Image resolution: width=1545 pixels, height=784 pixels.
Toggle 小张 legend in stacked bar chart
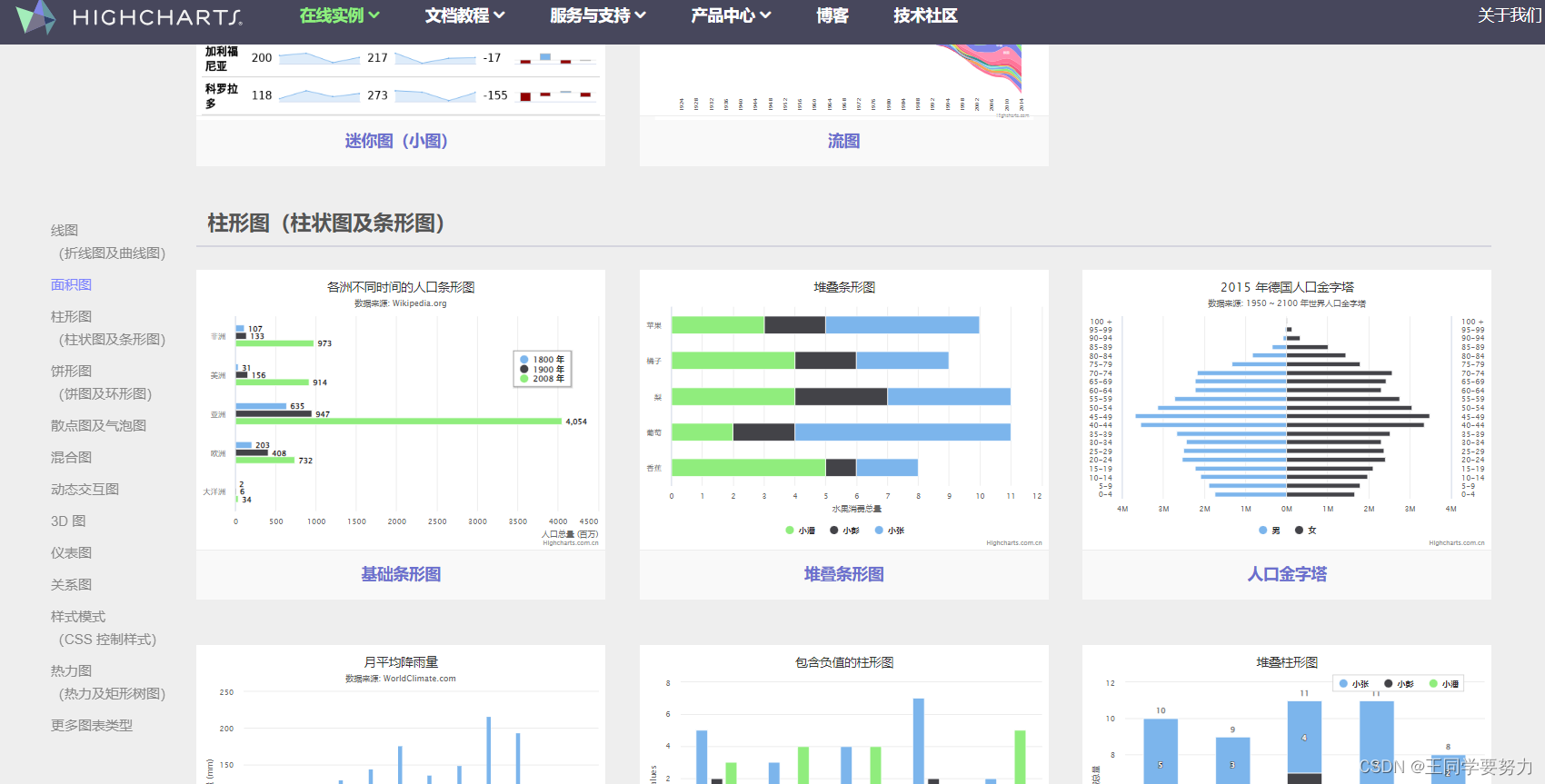[x=890, y=531]
